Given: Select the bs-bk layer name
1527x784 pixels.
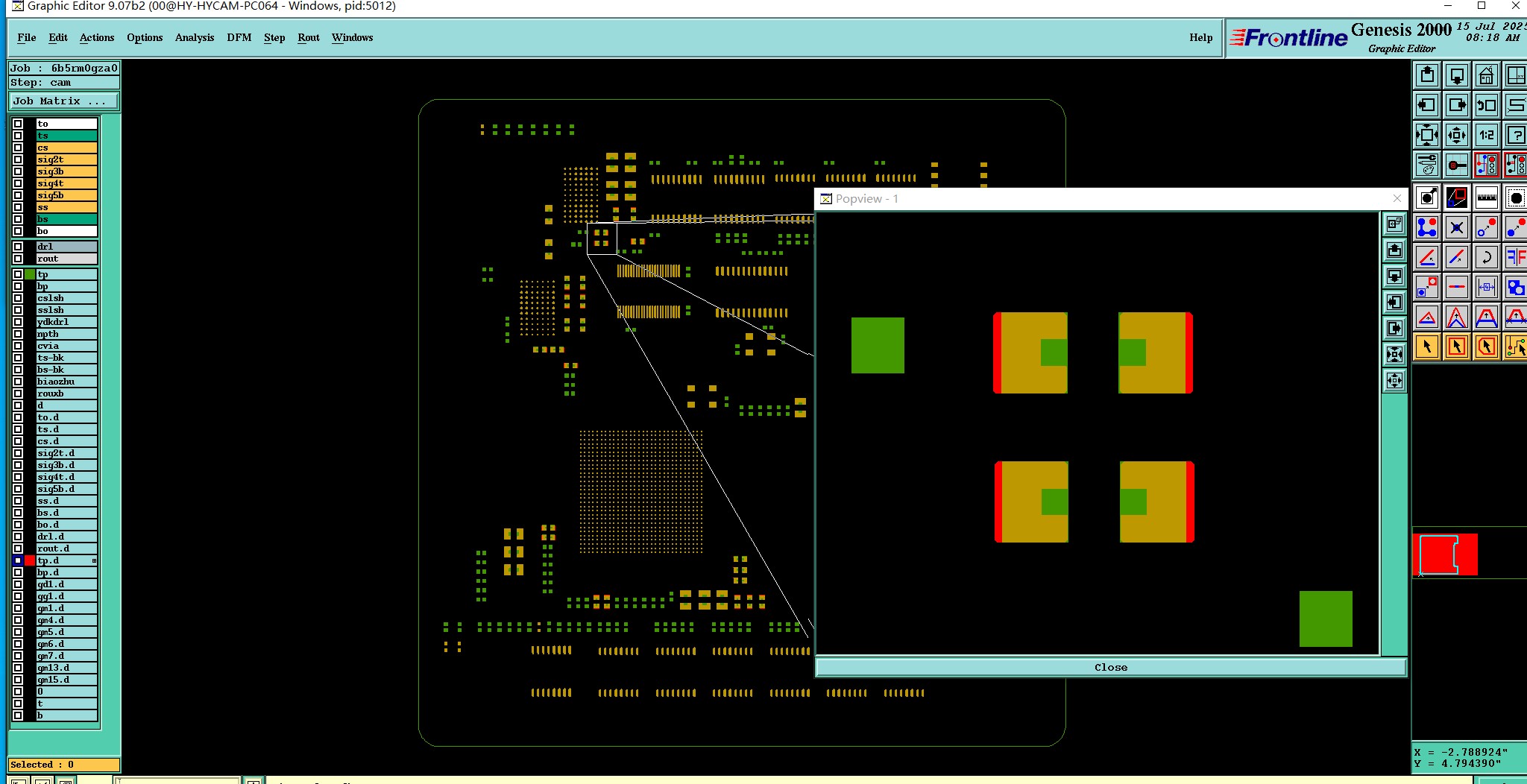Looking at the screenshot, I should point(67,370).
